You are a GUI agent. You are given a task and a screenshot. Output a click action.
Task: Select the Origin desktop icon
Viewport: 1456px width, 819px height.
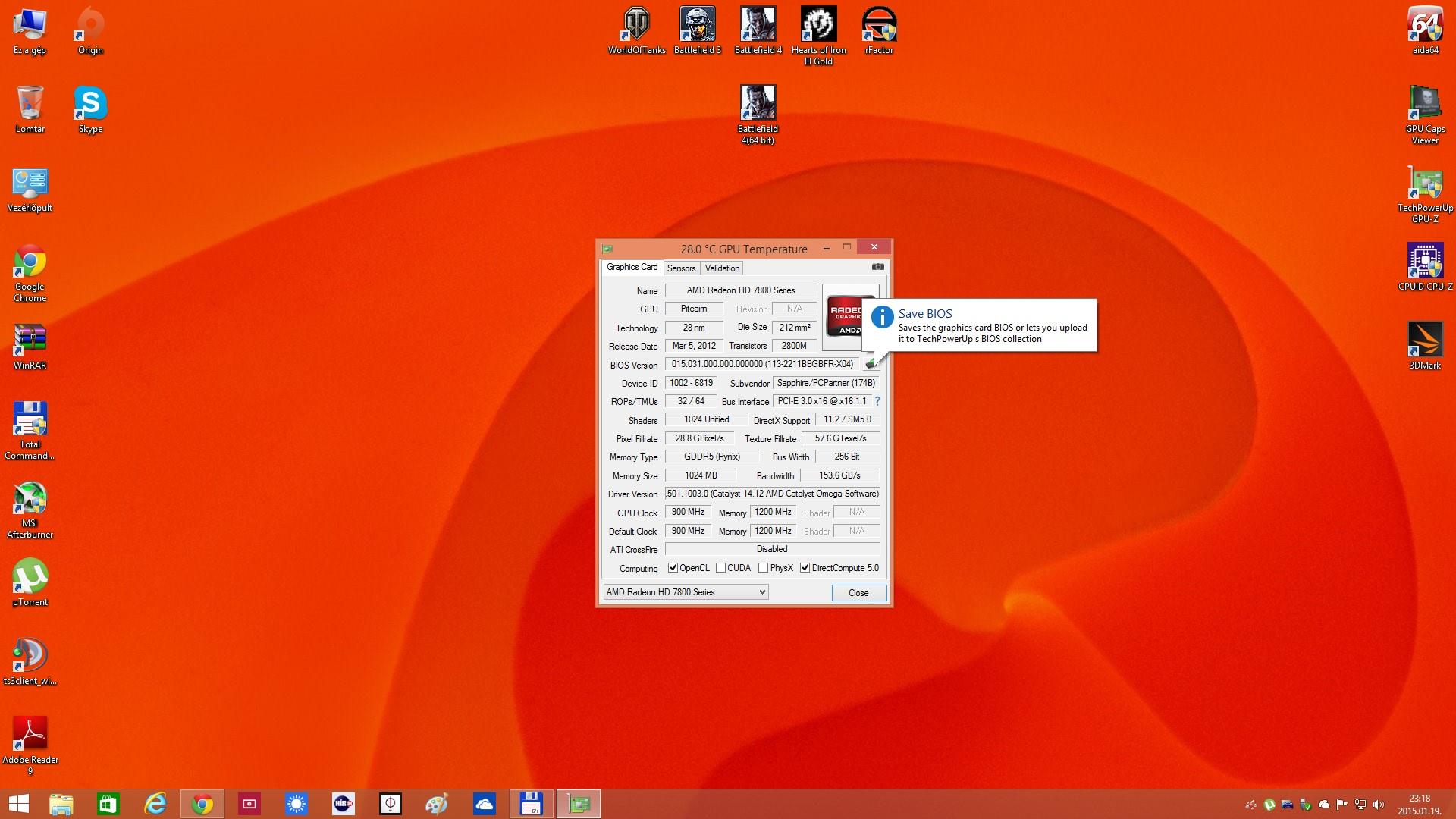coord(90,31)
